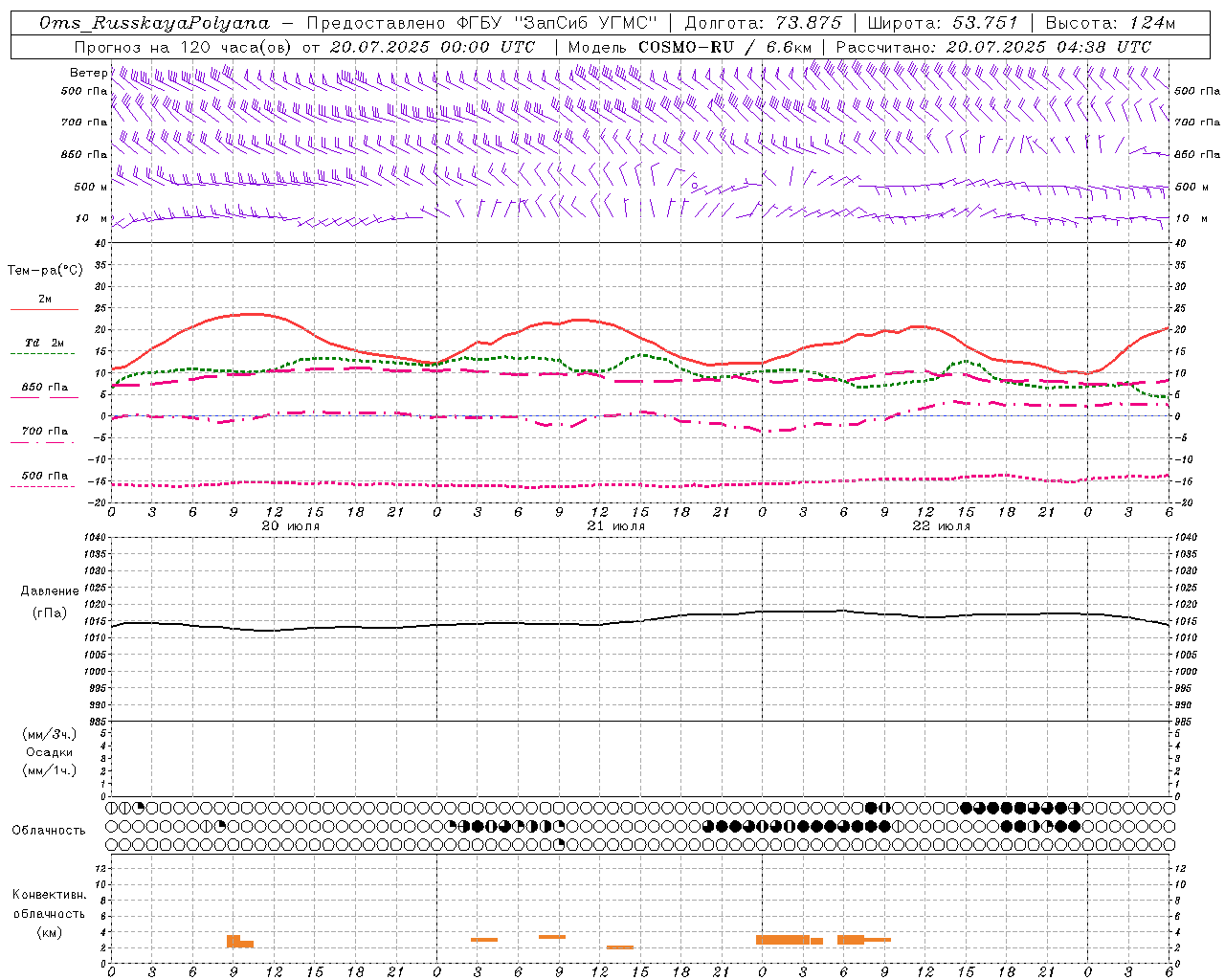Click the Td 2м legend label
Image resolution: width=1225 pixels, height=980 pixels.
[44, 343]
